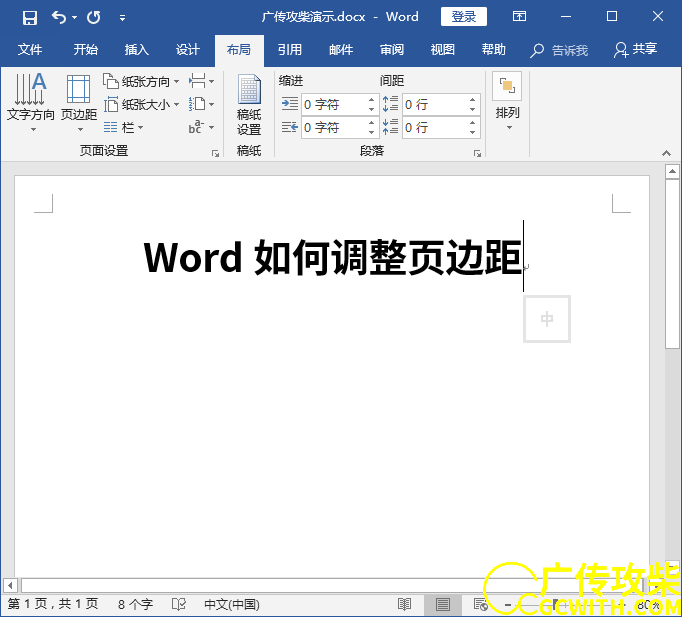This screenshot has width=682, height=617.
Task: Open the Line Numbers icon dropdown
Action: [201, 104]
